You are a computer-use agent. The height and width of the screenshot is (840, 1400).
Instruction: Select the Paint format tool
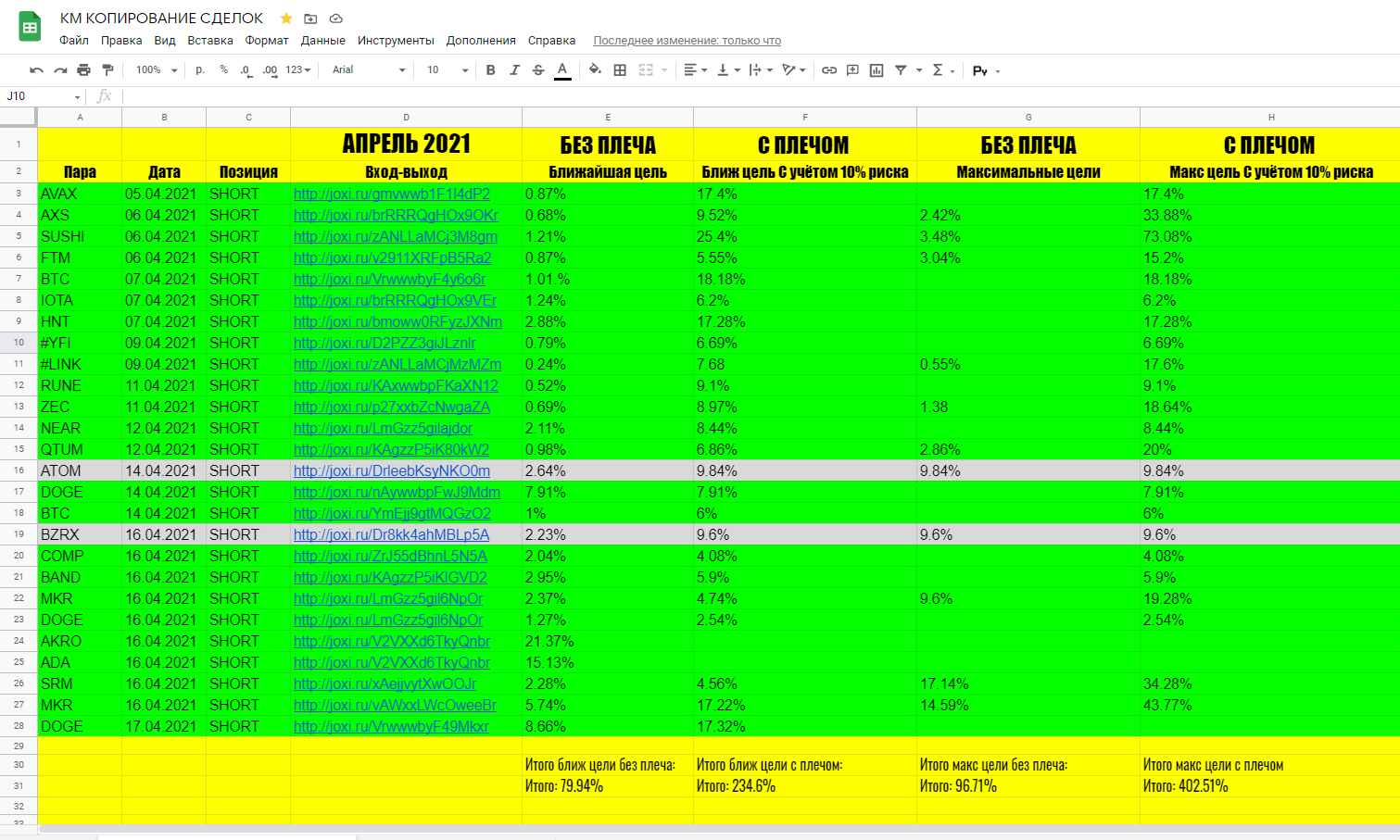coord(107,70)
